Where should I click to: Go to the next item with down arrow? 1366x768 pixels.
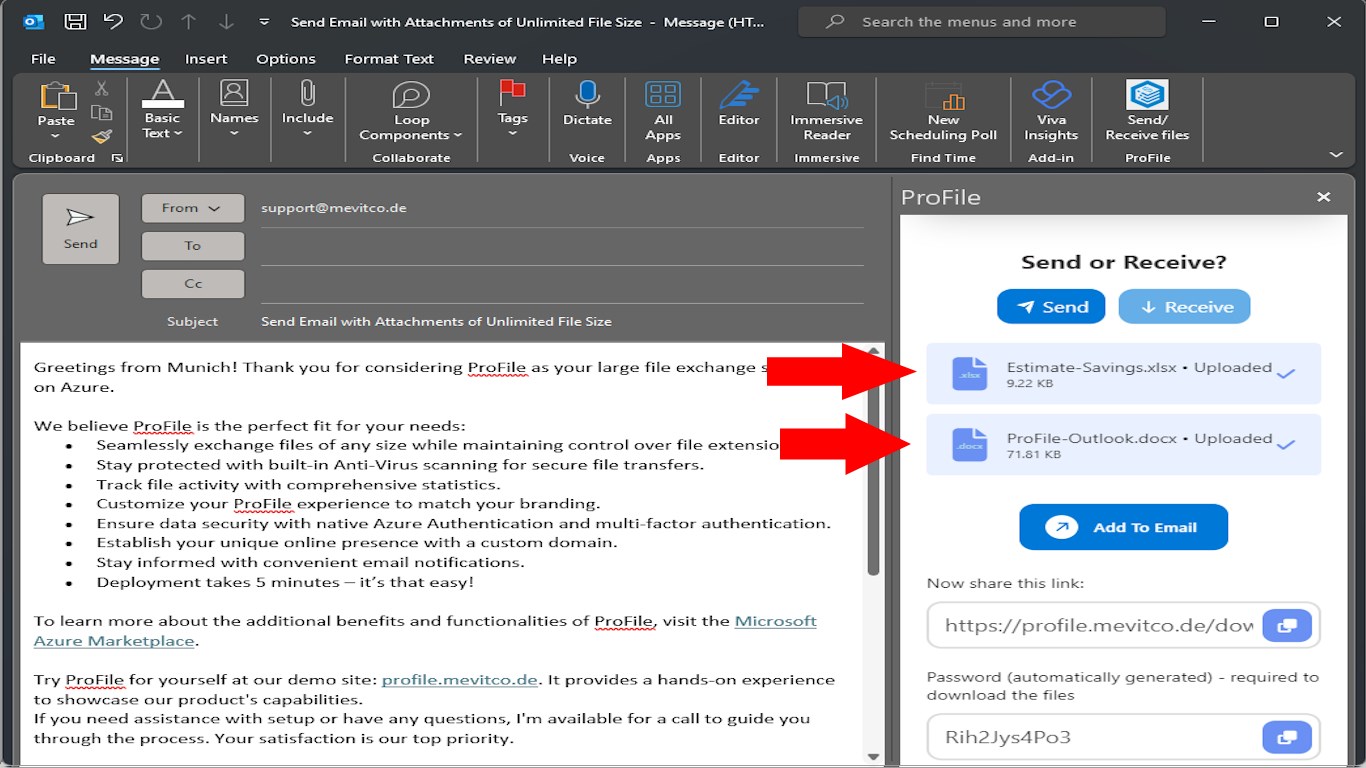[x=225, y=21]
